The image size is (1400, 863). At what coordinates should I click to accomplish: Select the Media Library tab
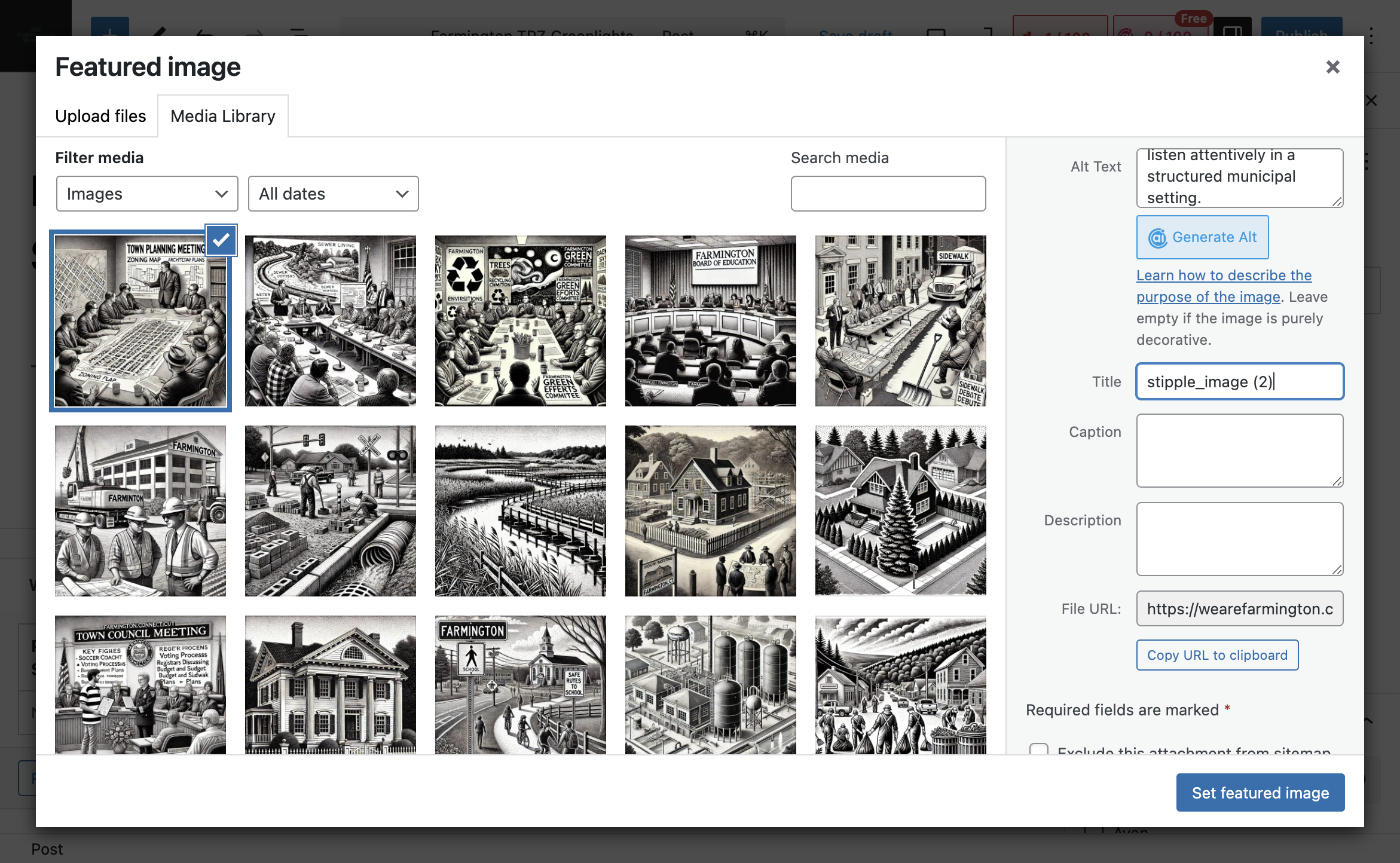coord(223,116)
